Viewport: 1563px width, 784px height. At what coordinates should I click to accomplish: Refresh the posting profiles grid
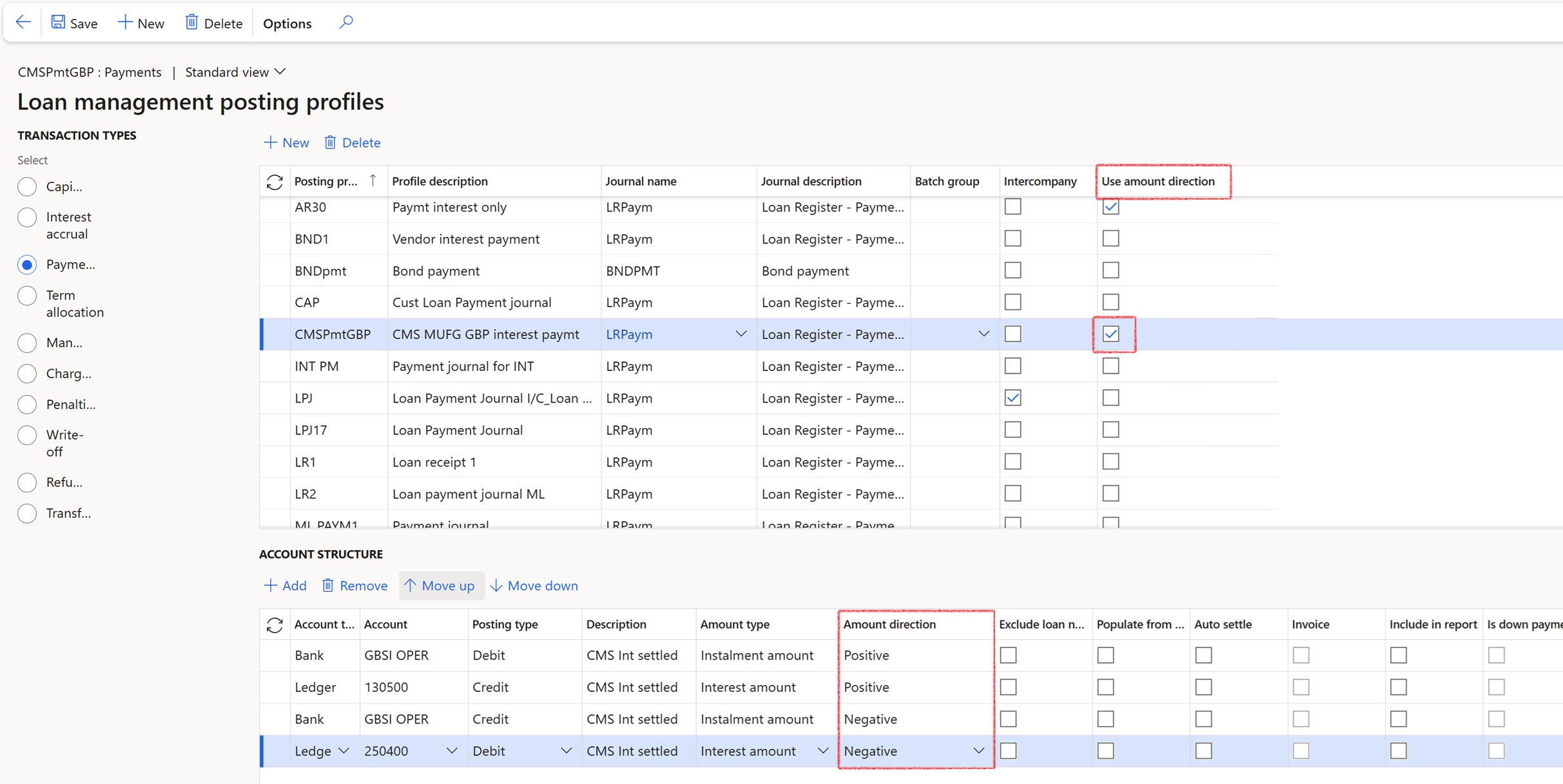click(275, 182)
